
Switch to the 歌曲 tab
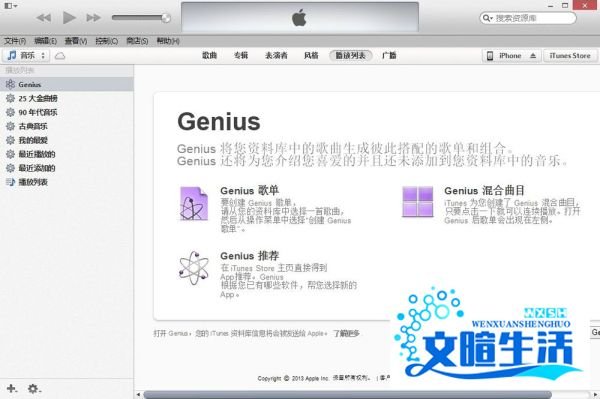click(209, 55)
